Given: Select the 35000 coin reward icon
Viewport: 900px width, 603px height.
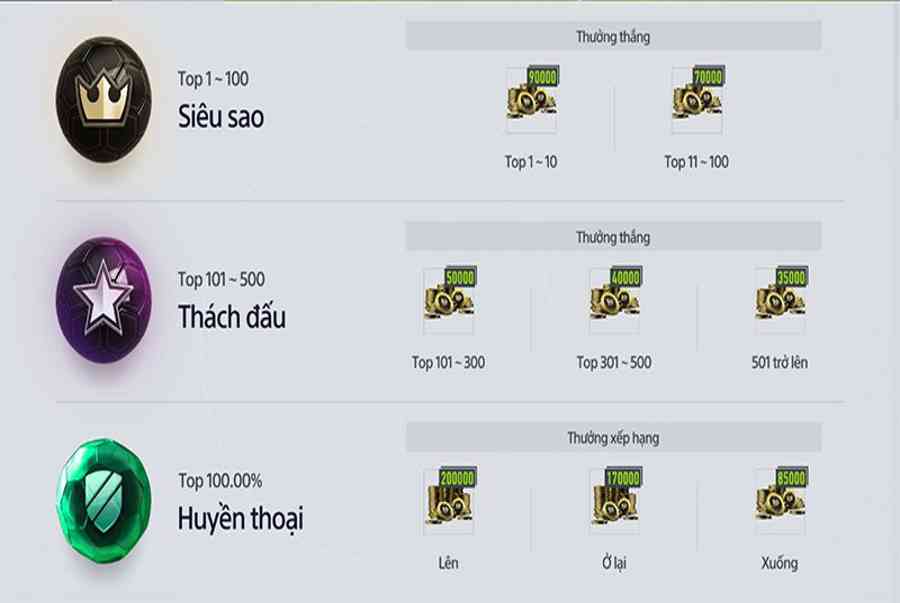Looking at the screenshot, I should point(781,300).
